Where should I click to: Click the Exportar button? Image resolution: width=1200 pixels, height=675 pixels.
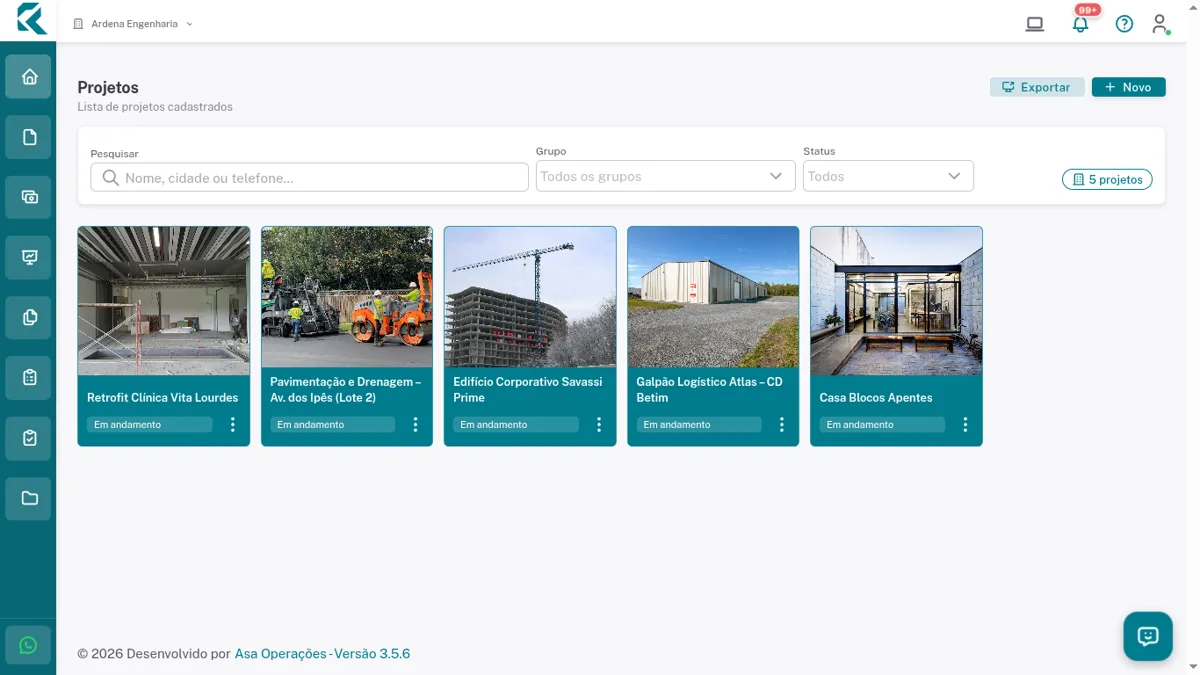[1037, 87]
